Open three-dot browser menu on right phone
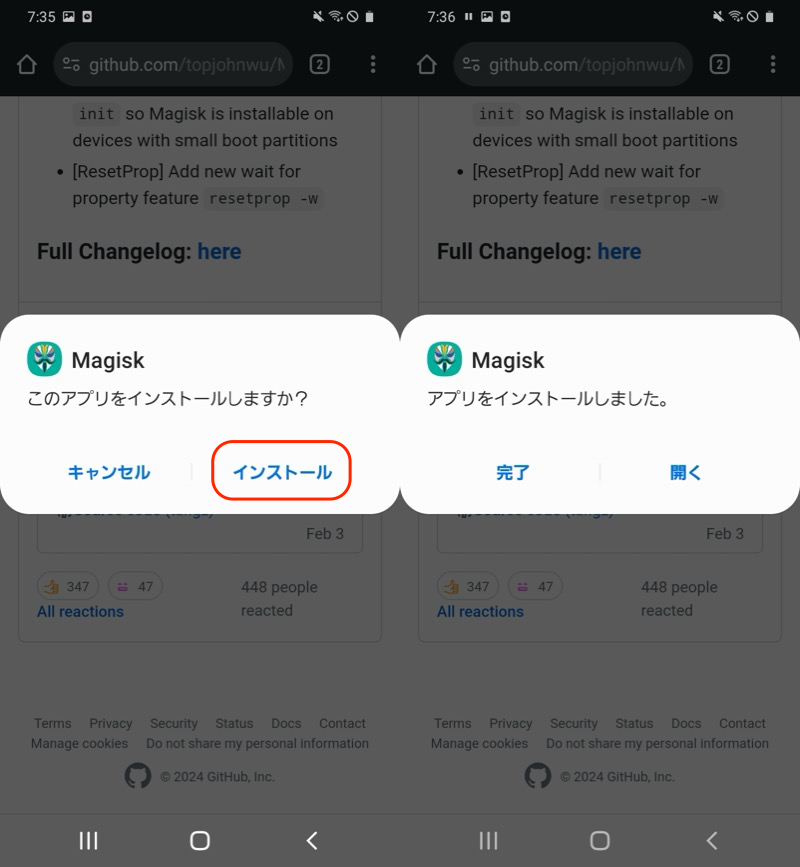Image resolution: width=800 pixels, height=867 pixels. coord(773,65)
